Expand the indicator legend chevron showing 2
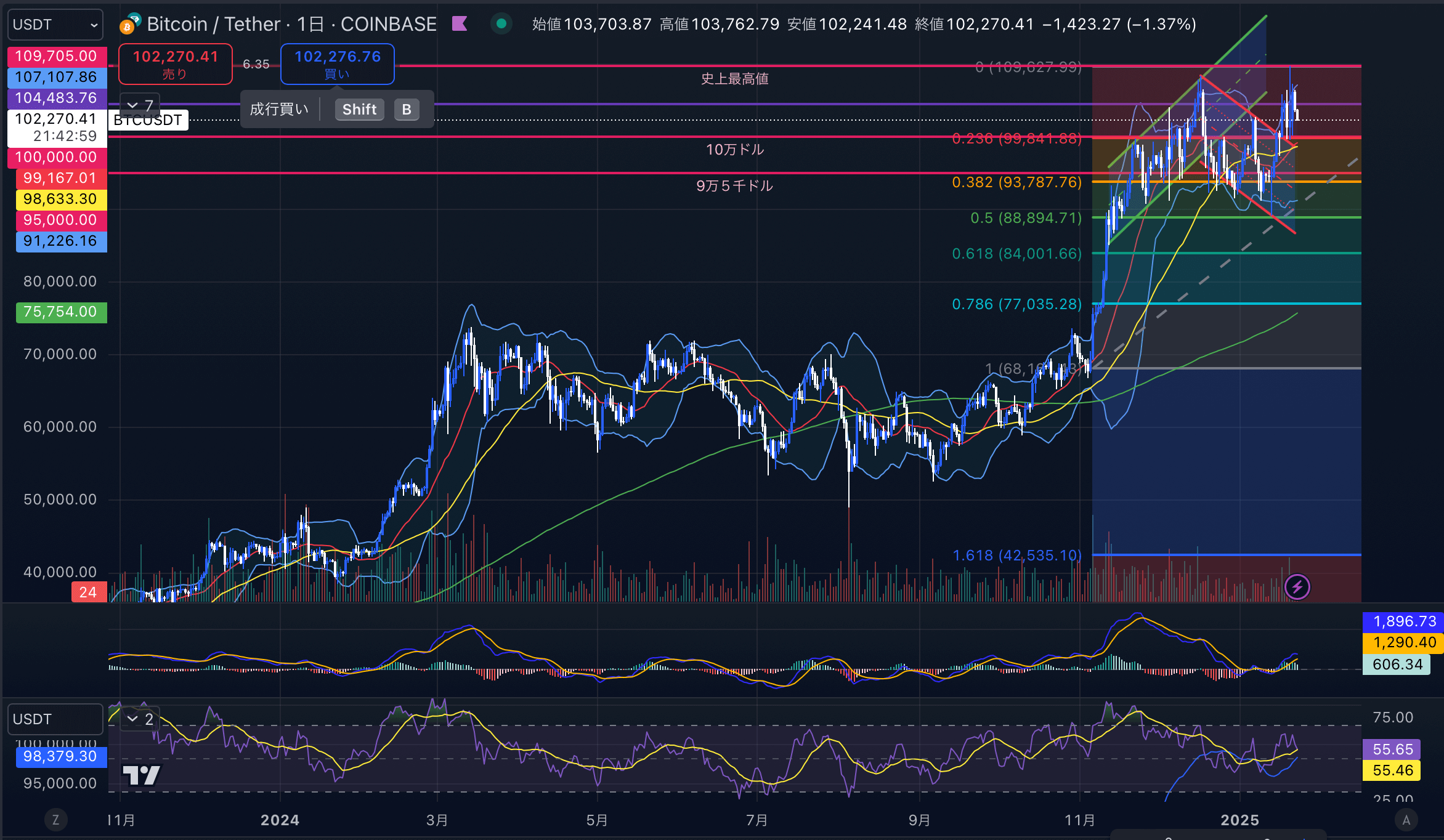The image size is (1444, 840). coord(140,719)
